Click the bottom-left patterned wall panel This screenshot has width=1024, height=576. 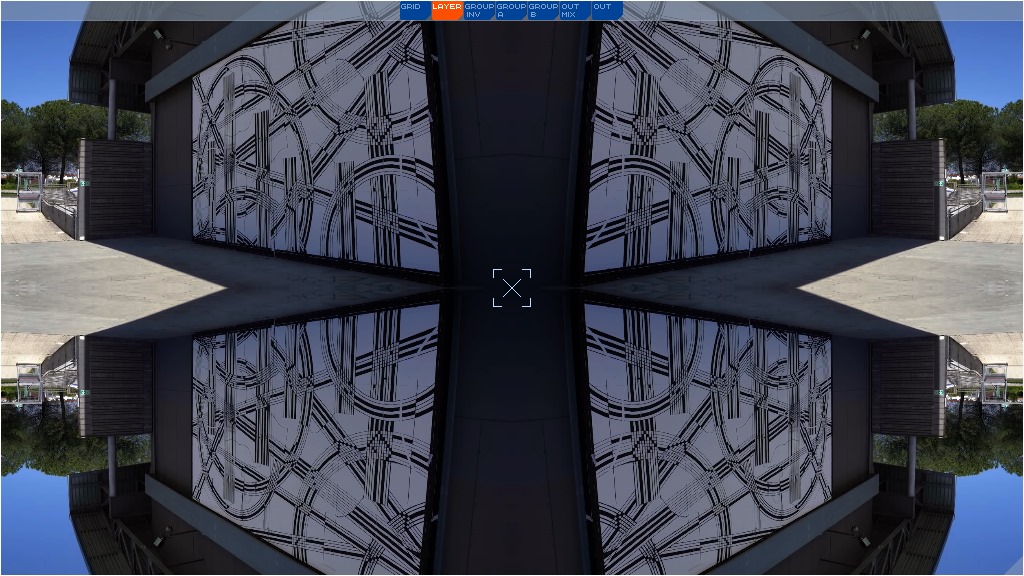click(315, 430)
